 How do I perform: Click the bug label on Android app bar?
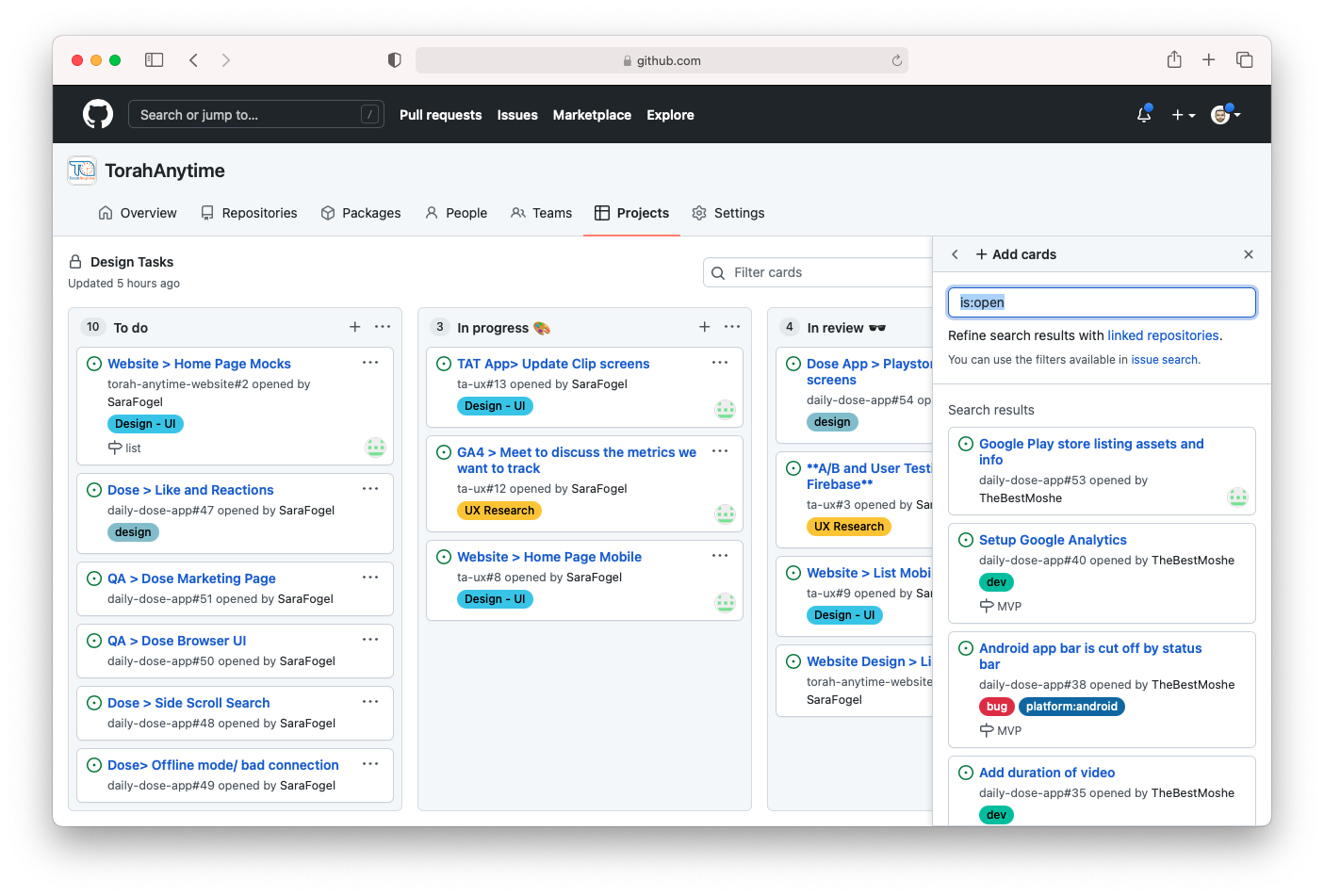[x=997, y=707]
